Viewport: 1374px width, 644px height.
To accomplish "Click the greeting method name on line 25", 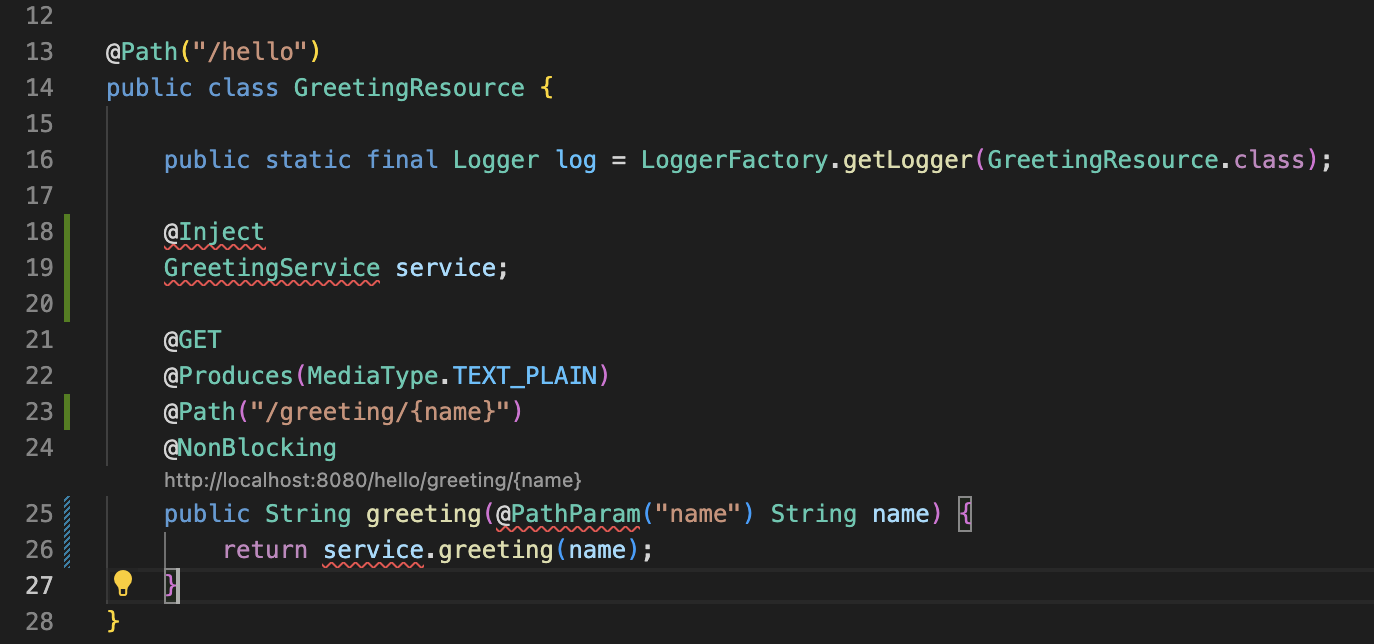I will [424, 514].
